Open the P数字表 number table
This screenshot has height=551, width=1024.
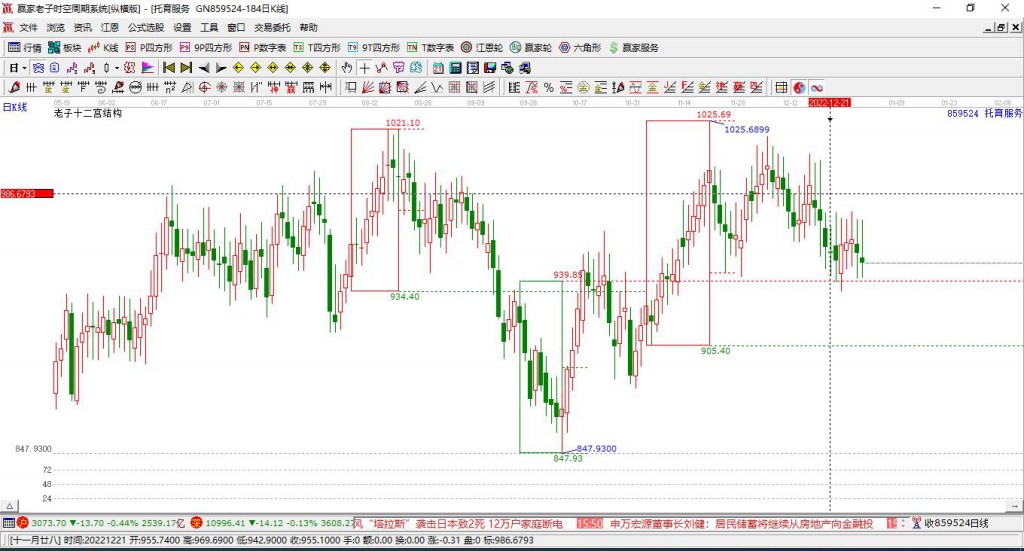pos(262,48)
